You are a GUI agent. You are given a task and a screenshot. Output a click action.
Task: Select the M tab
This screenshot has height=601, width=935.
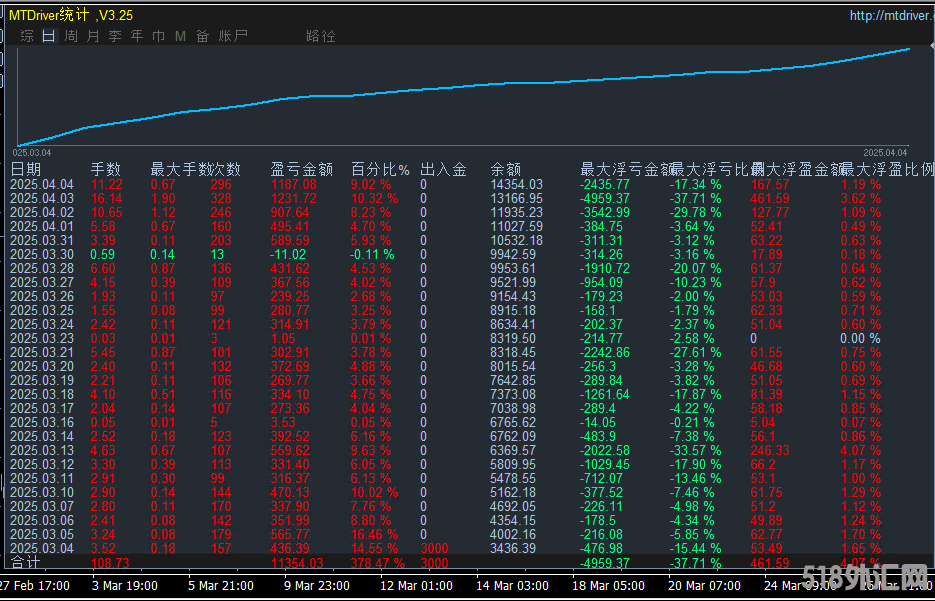pos(180,36)
